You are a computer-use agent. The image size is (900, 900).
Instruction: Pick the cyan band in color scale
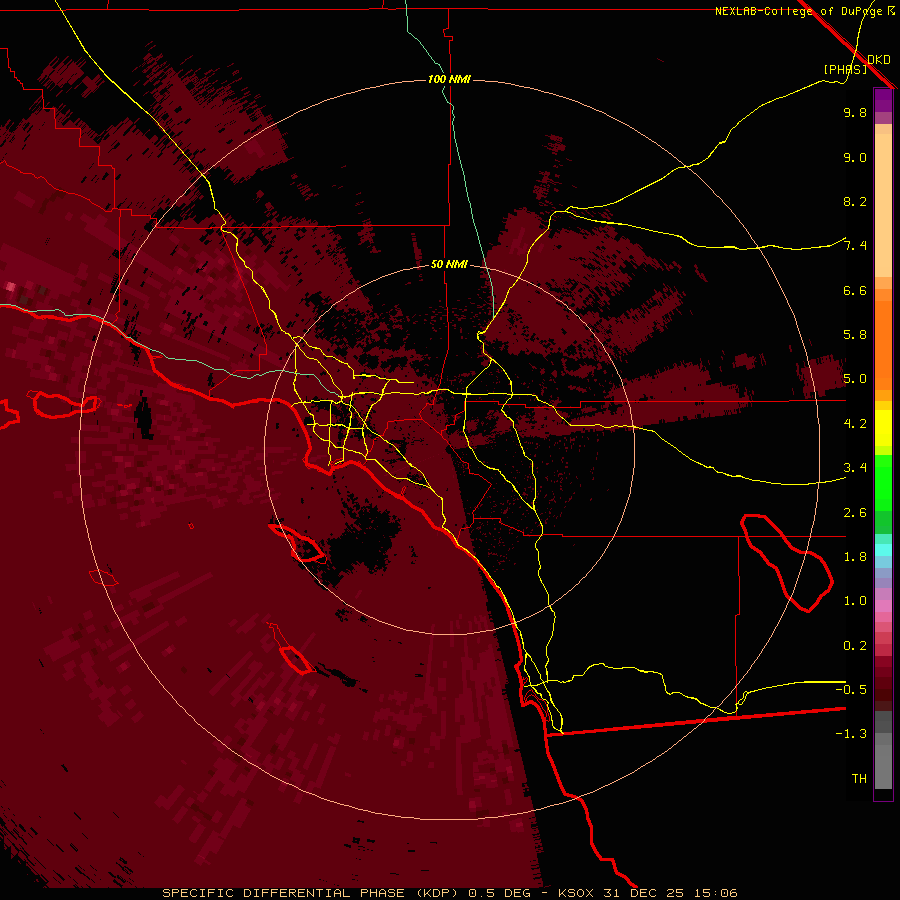pyautogui.click(x=883, y=550)
